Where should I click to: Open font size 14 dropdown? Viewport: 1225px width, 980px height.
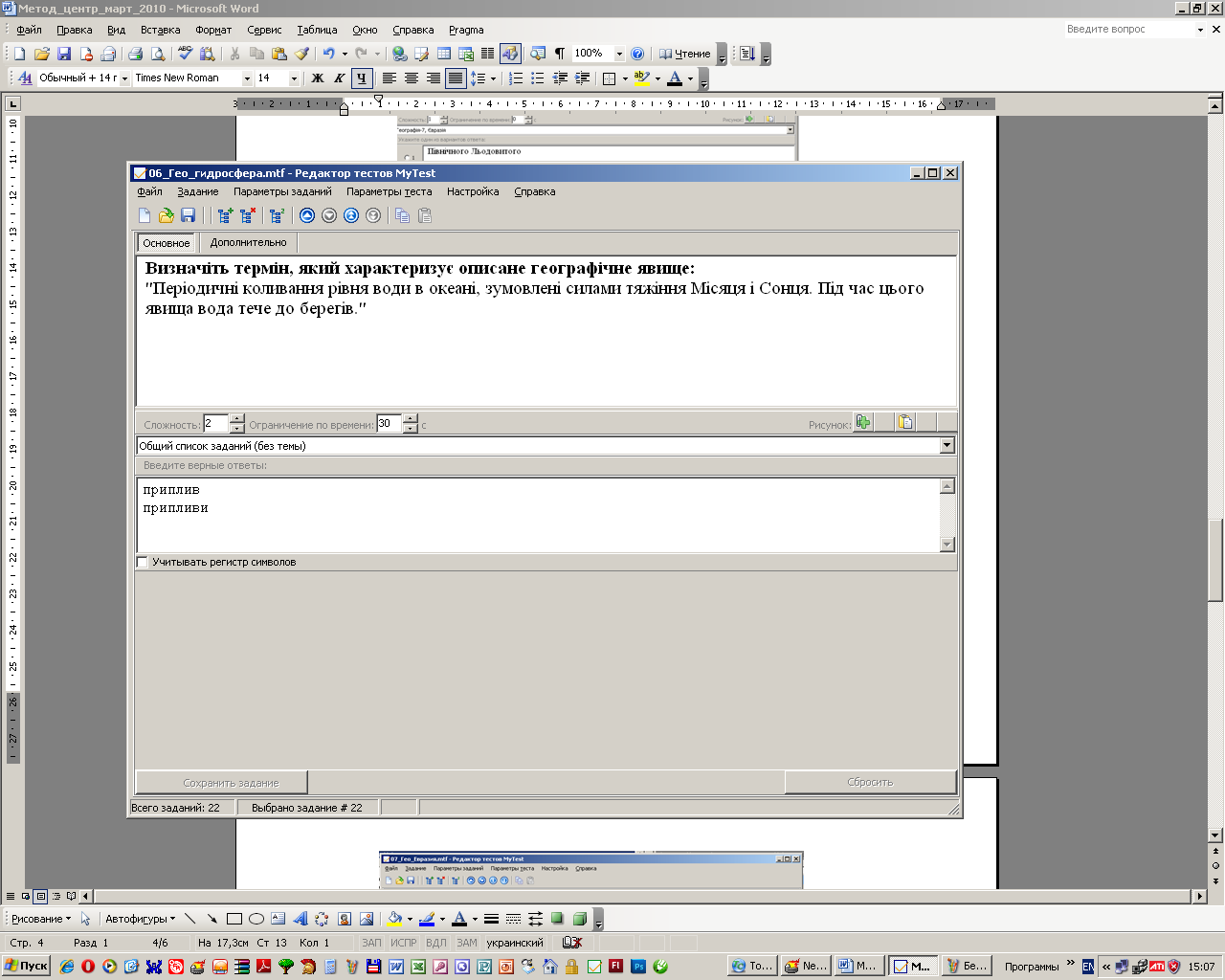(294, 78)
